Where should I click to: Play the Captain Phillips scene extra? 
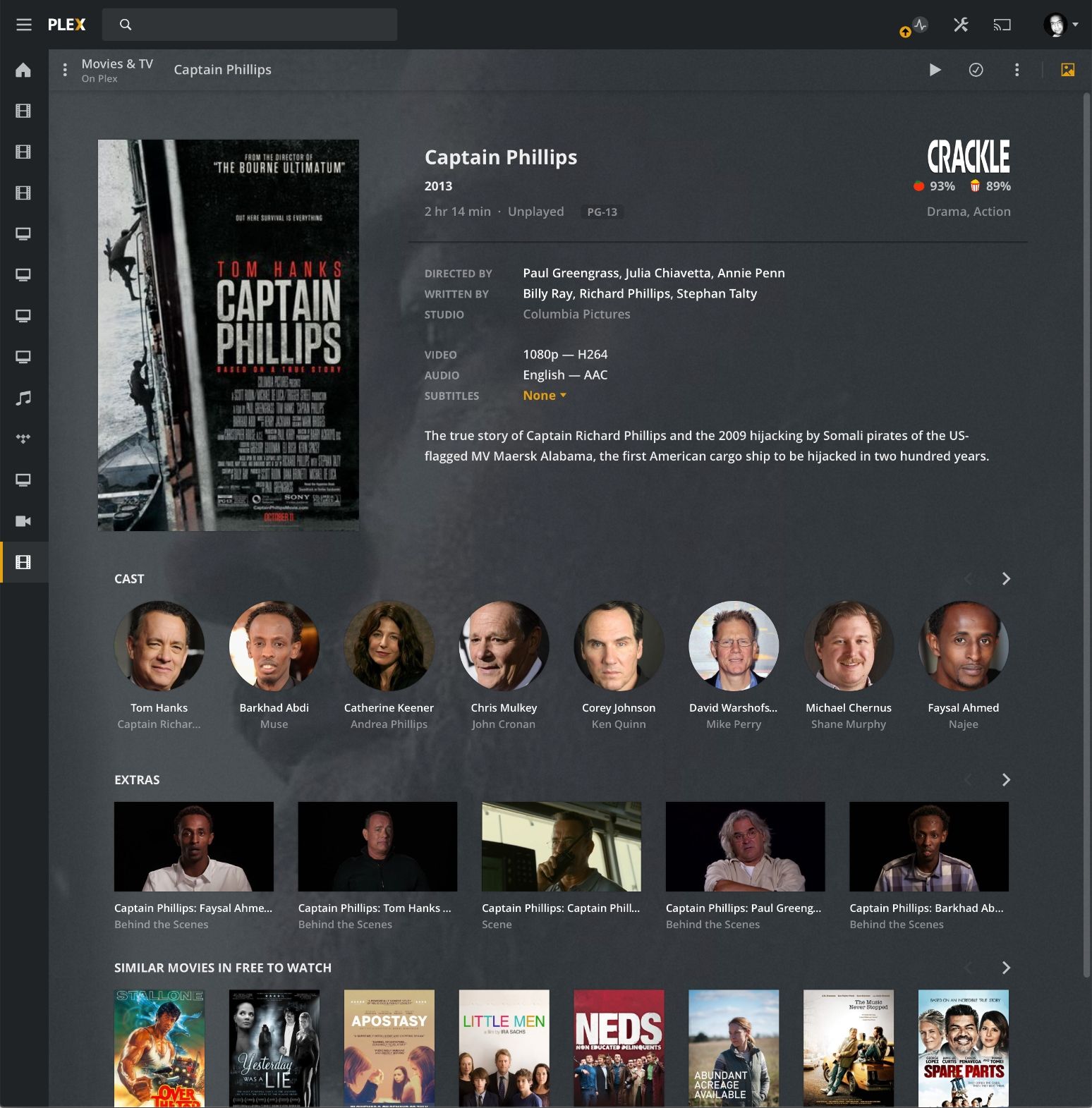coord(562,846)
